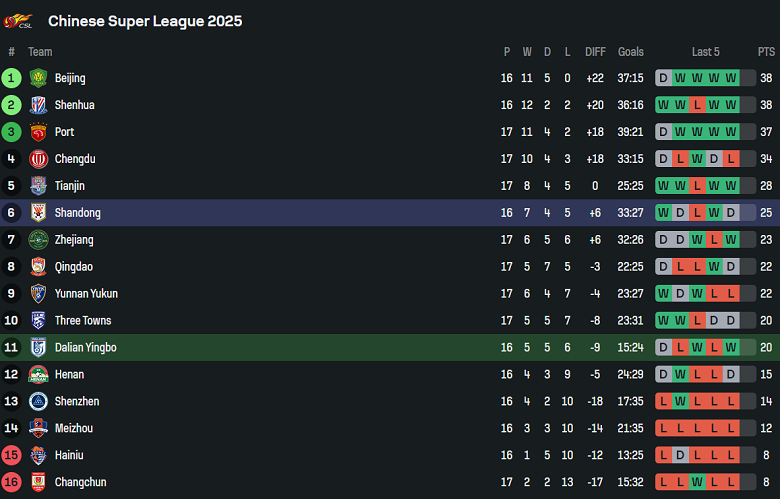Image resolution: width=780 pixels, height=499 pixels.
Task: Click Shenhua's red loss badge in Last 5
Action: pos(697,105)
